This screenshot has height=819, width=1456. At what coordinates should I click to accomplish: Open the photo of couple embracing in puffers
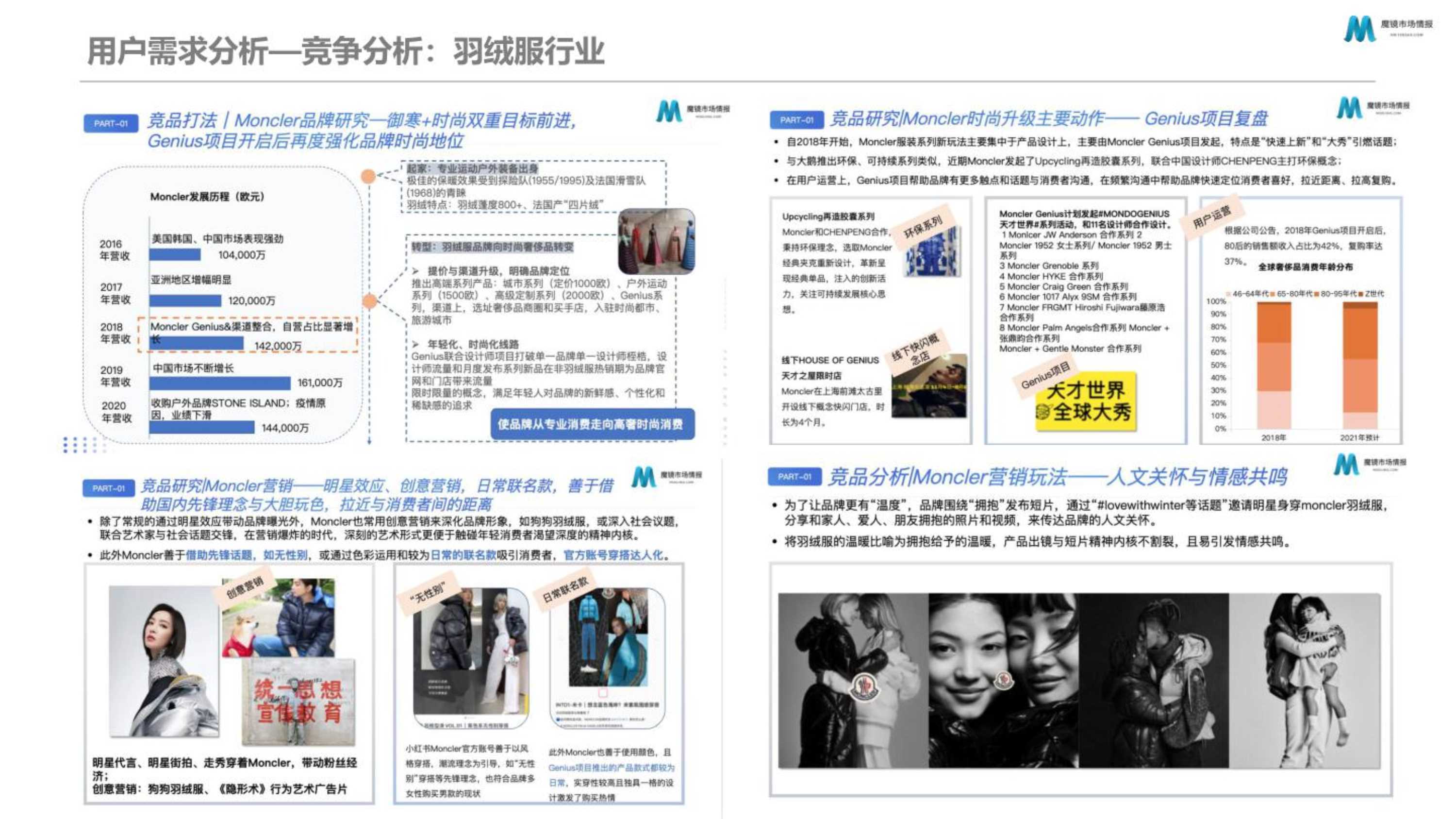click(x=1154, y=681)
